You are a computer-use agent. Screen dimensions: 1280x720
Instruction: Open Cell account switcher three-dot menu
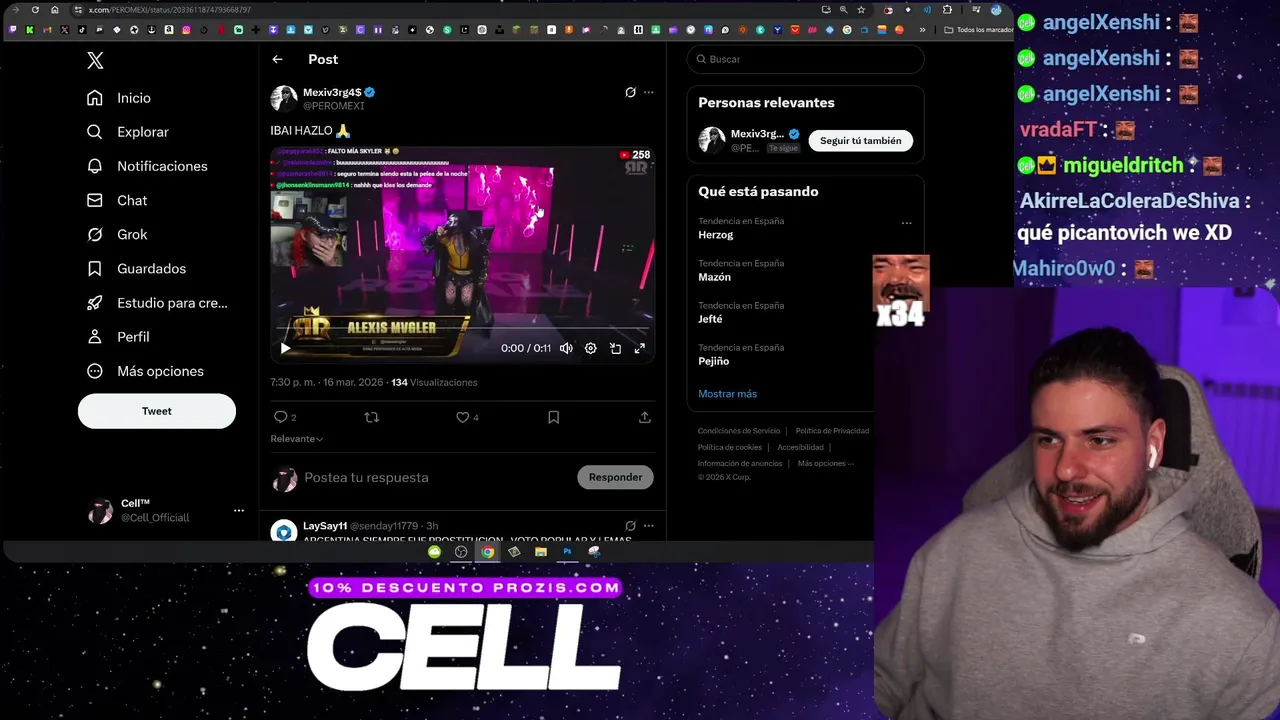pos(238,510)
